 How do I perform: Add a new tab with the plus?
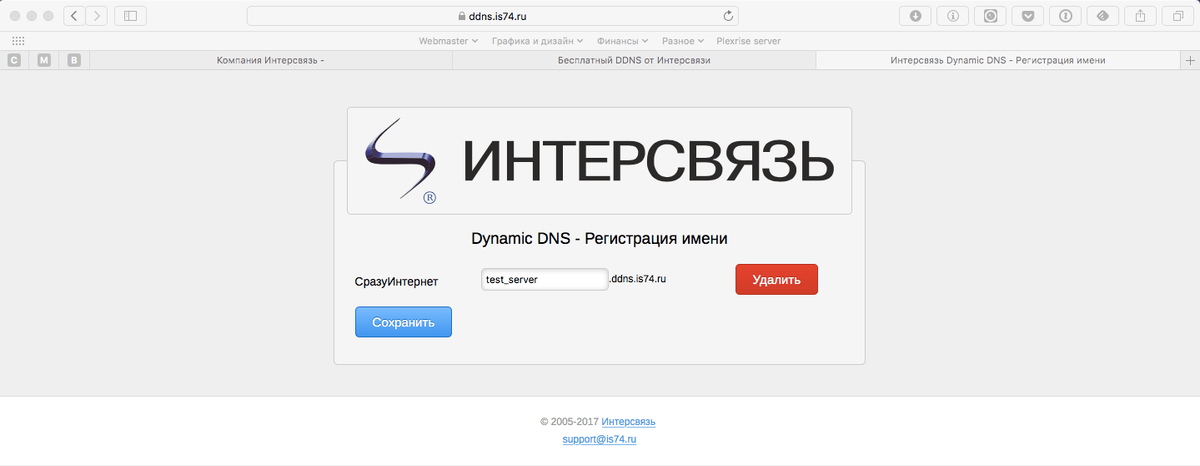(1190, 61)
